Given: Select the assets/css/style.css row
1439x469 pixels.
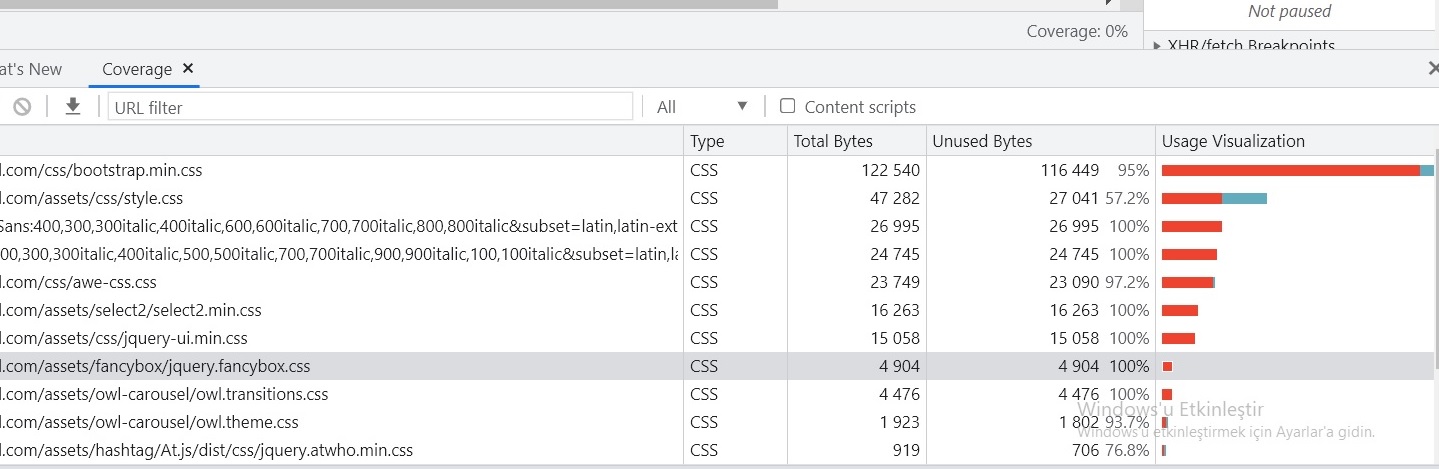Looking at the screenshot, I should click(x=719, y=198).
